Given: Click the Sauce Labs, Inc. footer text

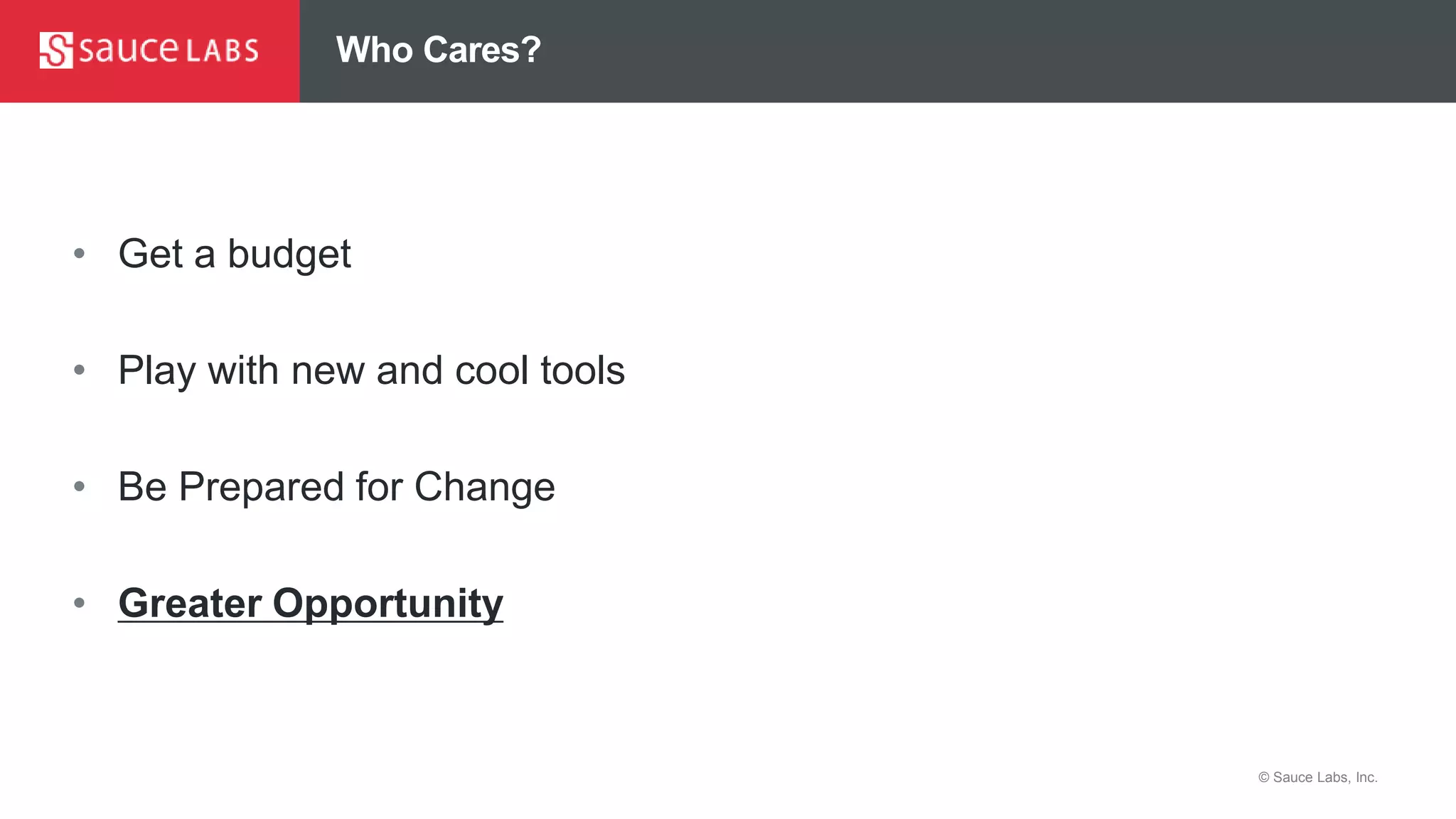Looking at the screenshot, I should coord(1325,777).
